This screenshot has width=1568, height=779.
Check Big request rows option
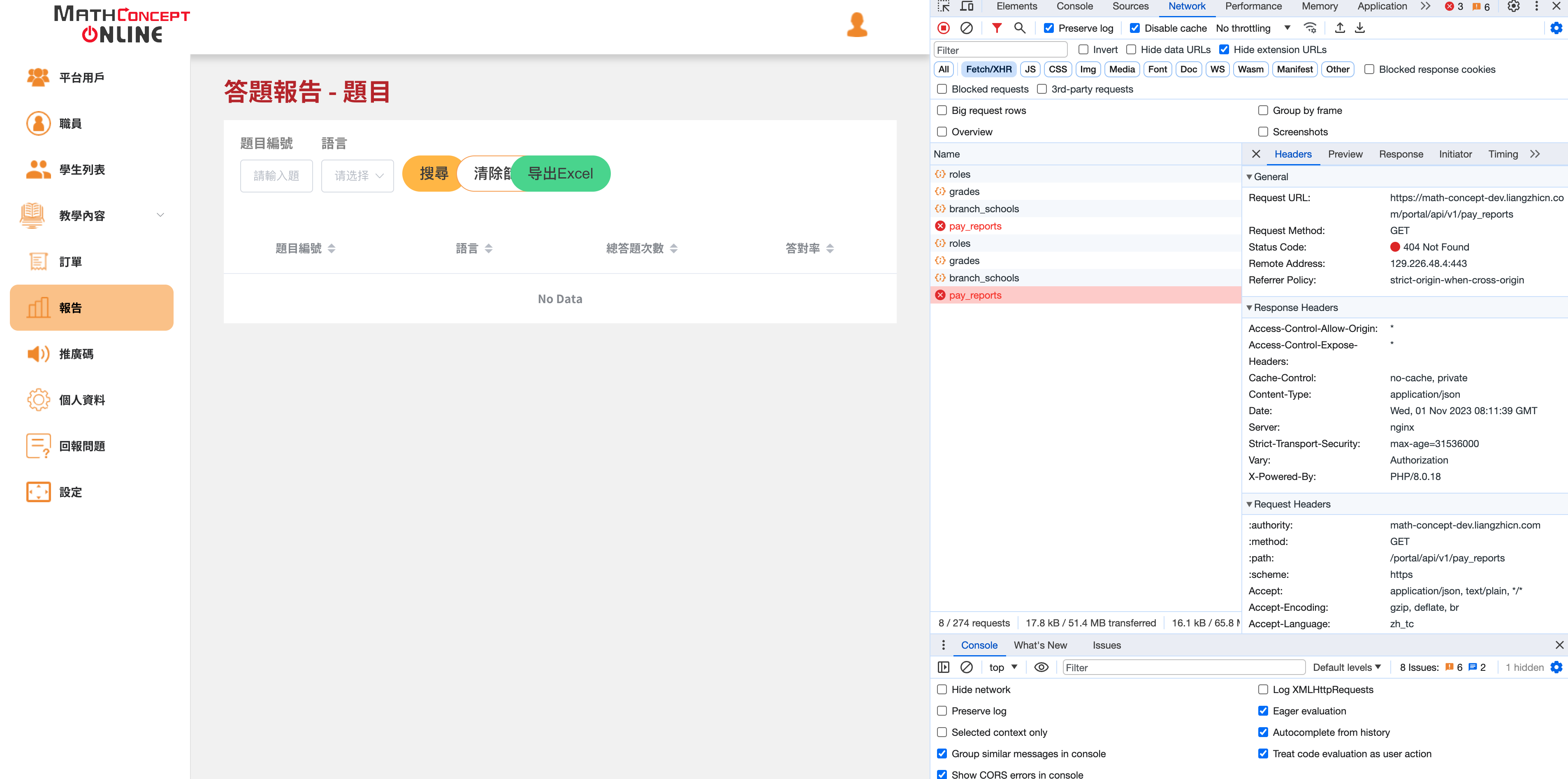point(942,110)
